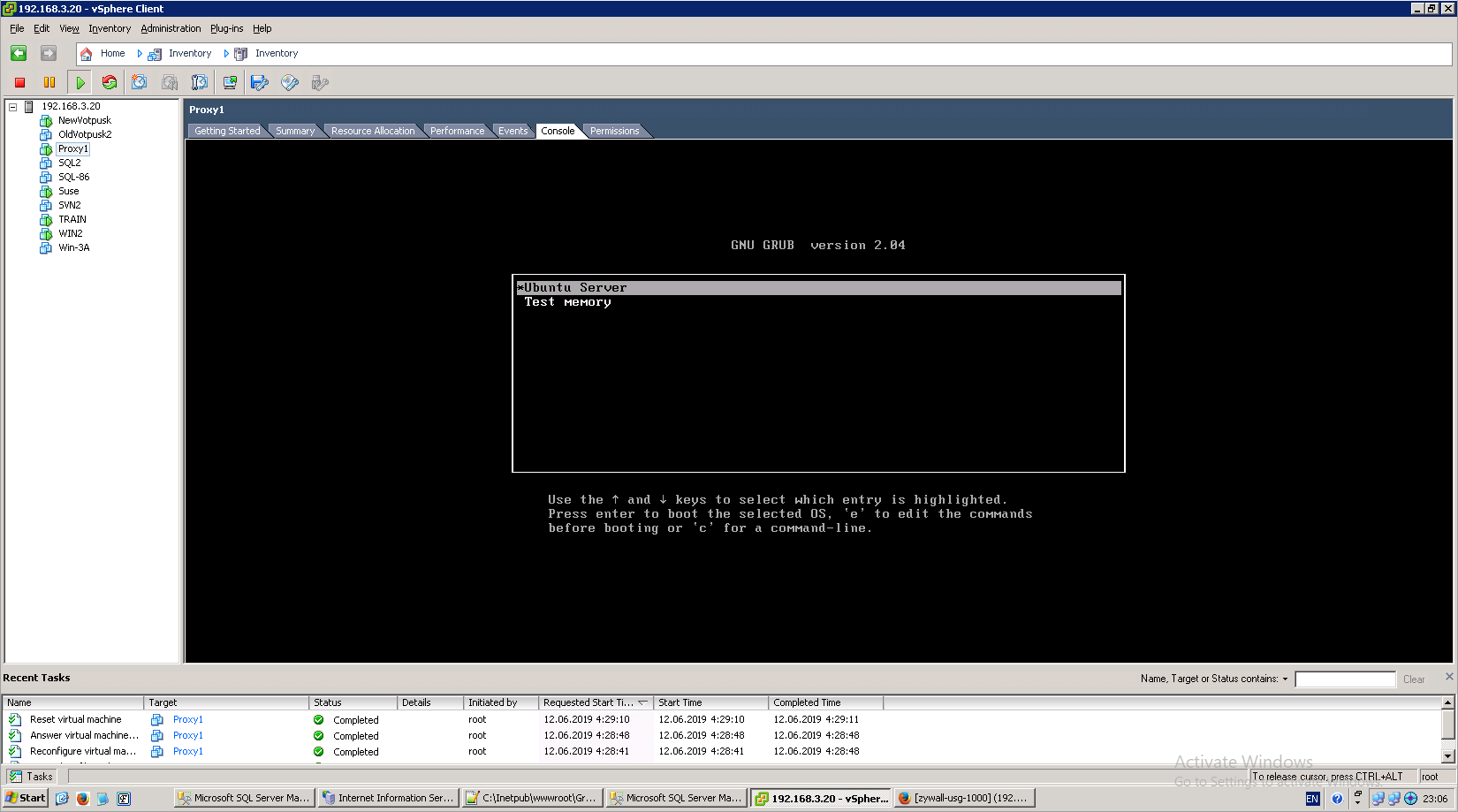The width and height of the screenshot is (1458, 812).
Task: Power off VM with red stop icon
Action: [19, 82]
